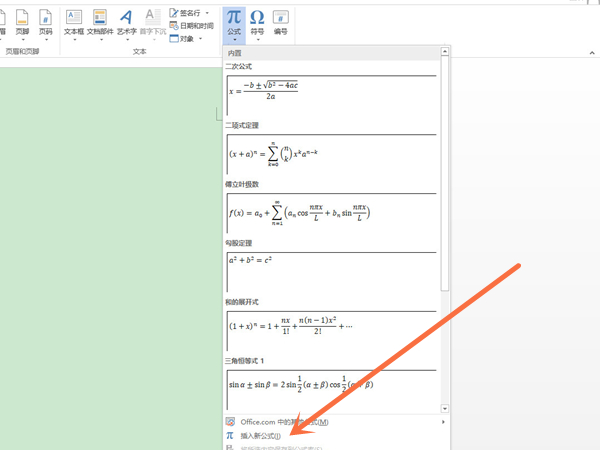600x450 pixels.
Task: Expand the 对象 dropdown arrow
Action: point(200,39)
